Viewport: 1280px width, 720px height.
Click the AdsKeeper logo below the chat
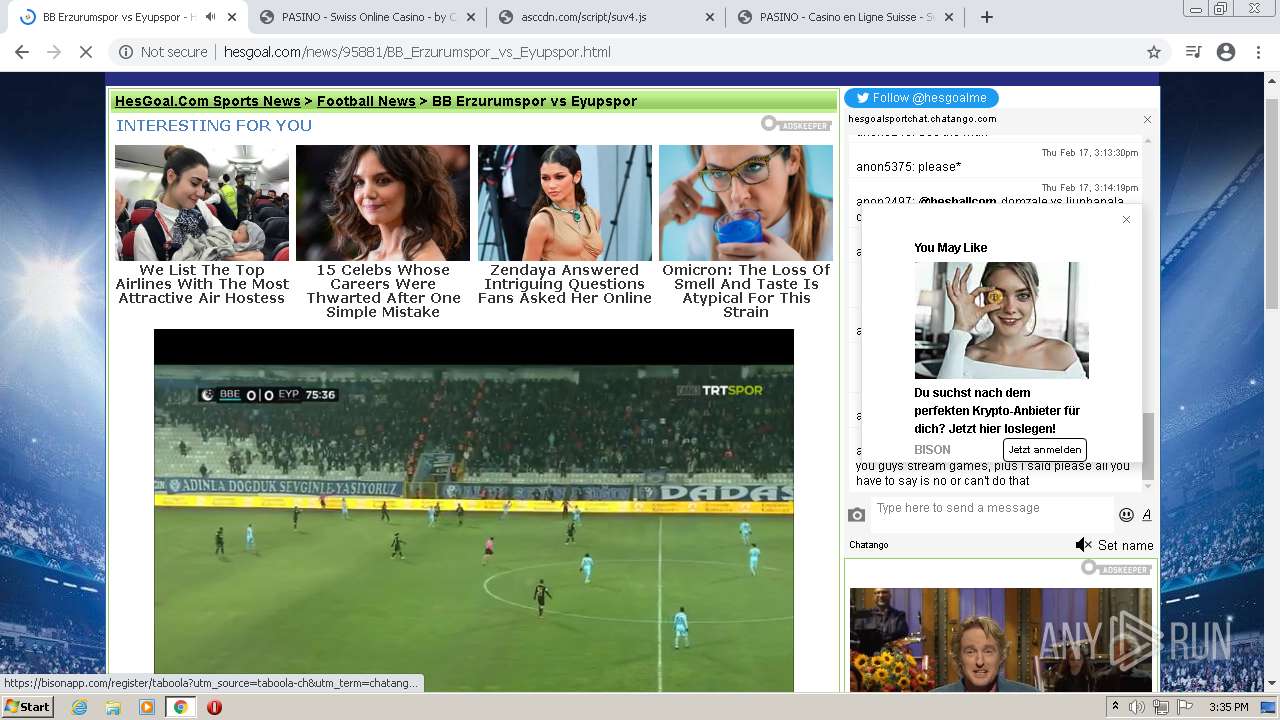(1116, 568)
